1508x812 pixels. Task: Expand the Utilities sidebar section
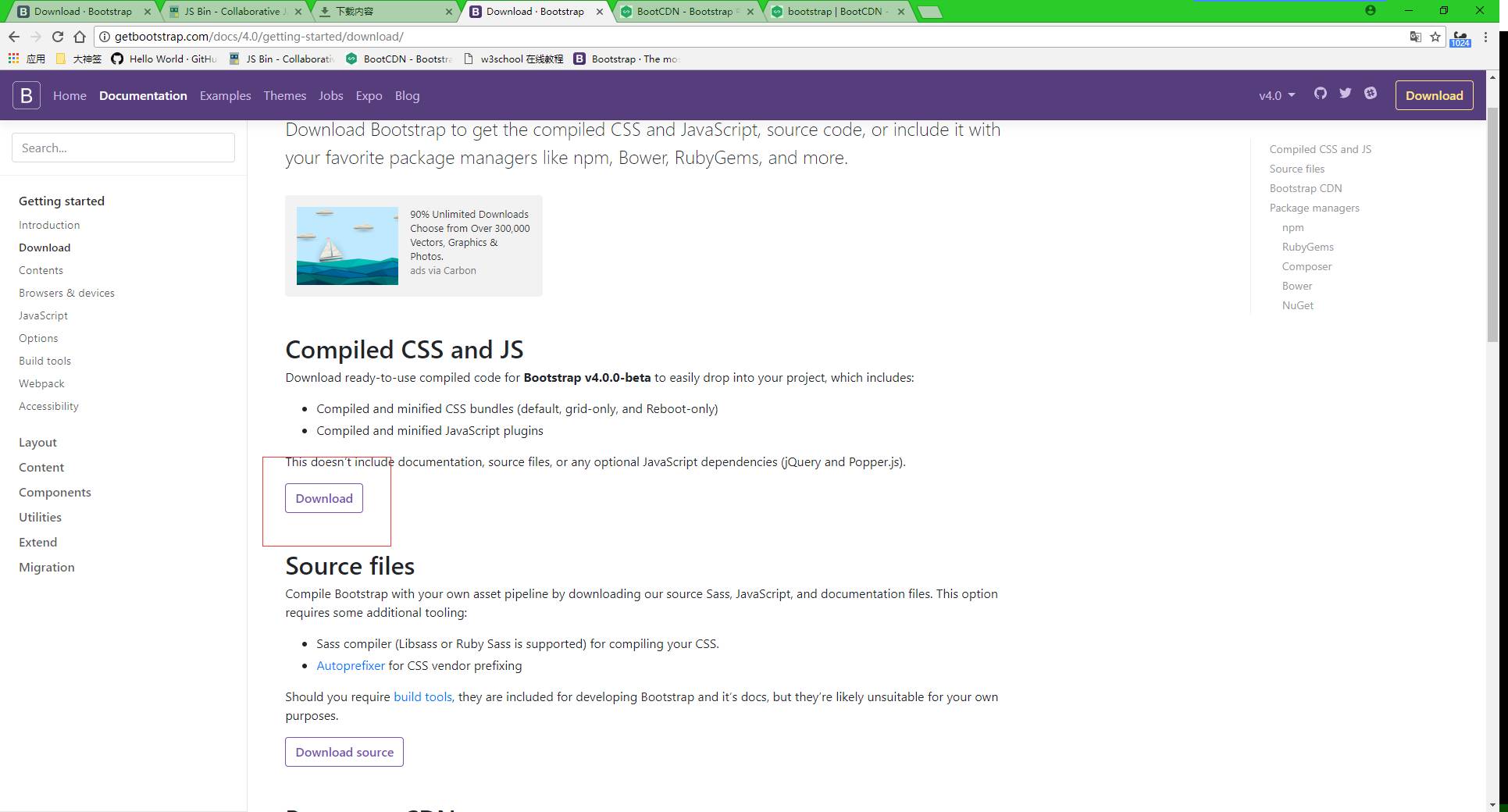coord(40,517)
